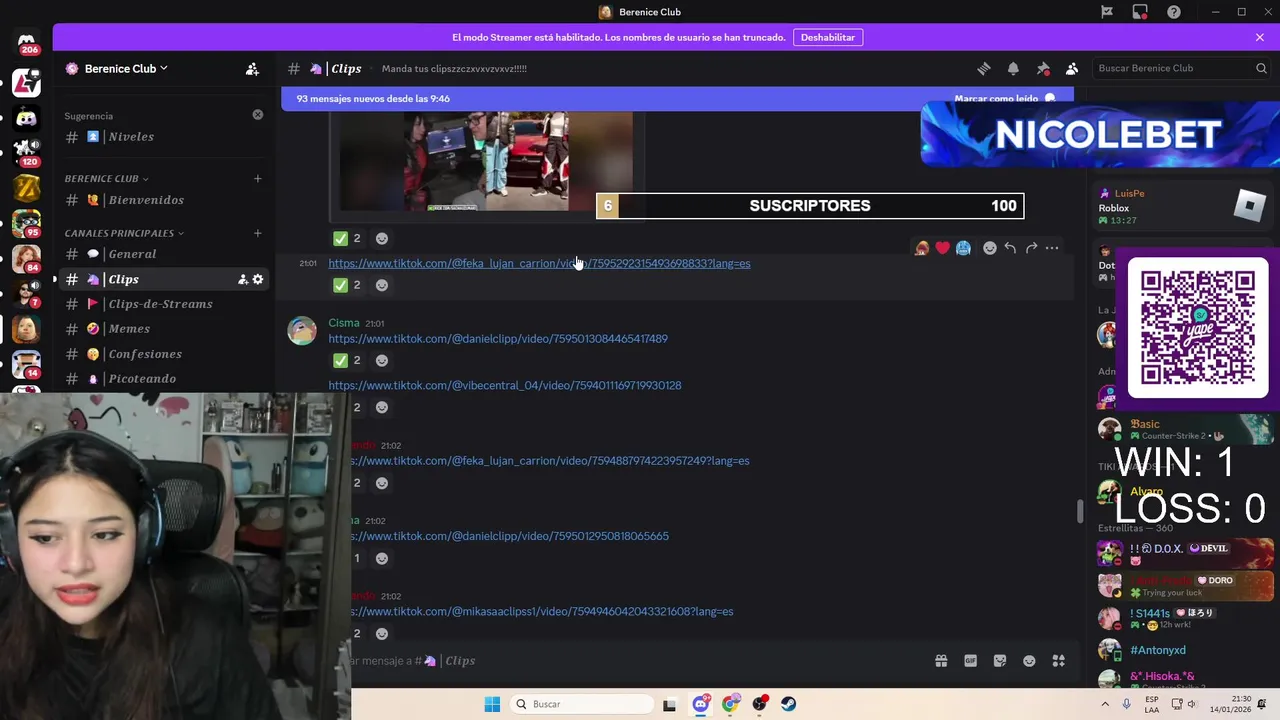Create channel in CANALES PRINCIPALES category
Viewport: 1280px width, 720px height.
tap(257, 233)
